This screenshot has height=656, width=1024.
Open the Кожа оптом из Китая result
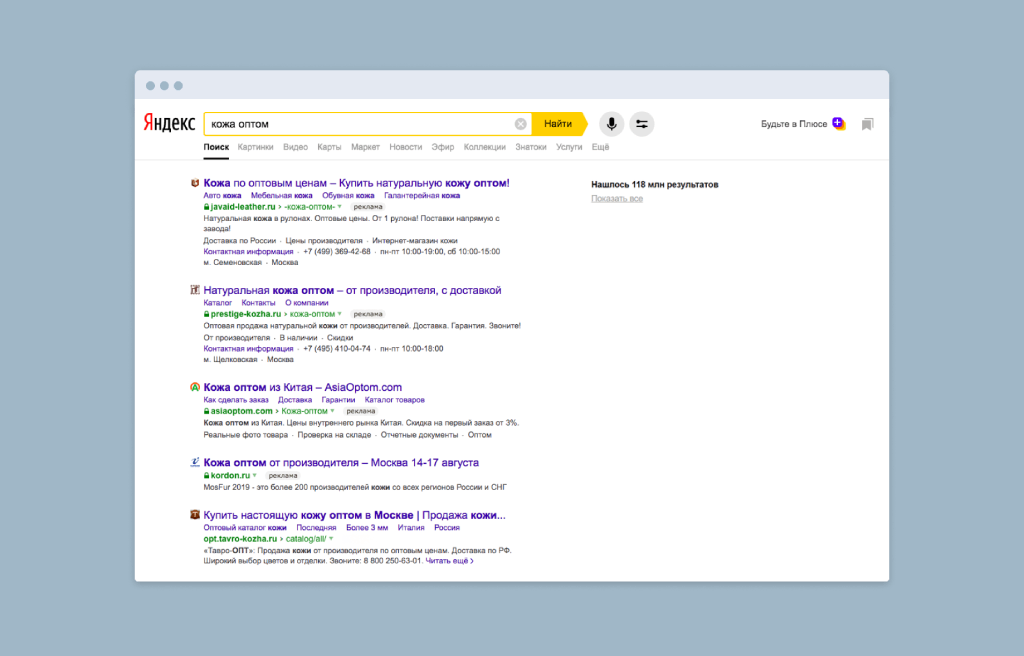tap(302, 387)
